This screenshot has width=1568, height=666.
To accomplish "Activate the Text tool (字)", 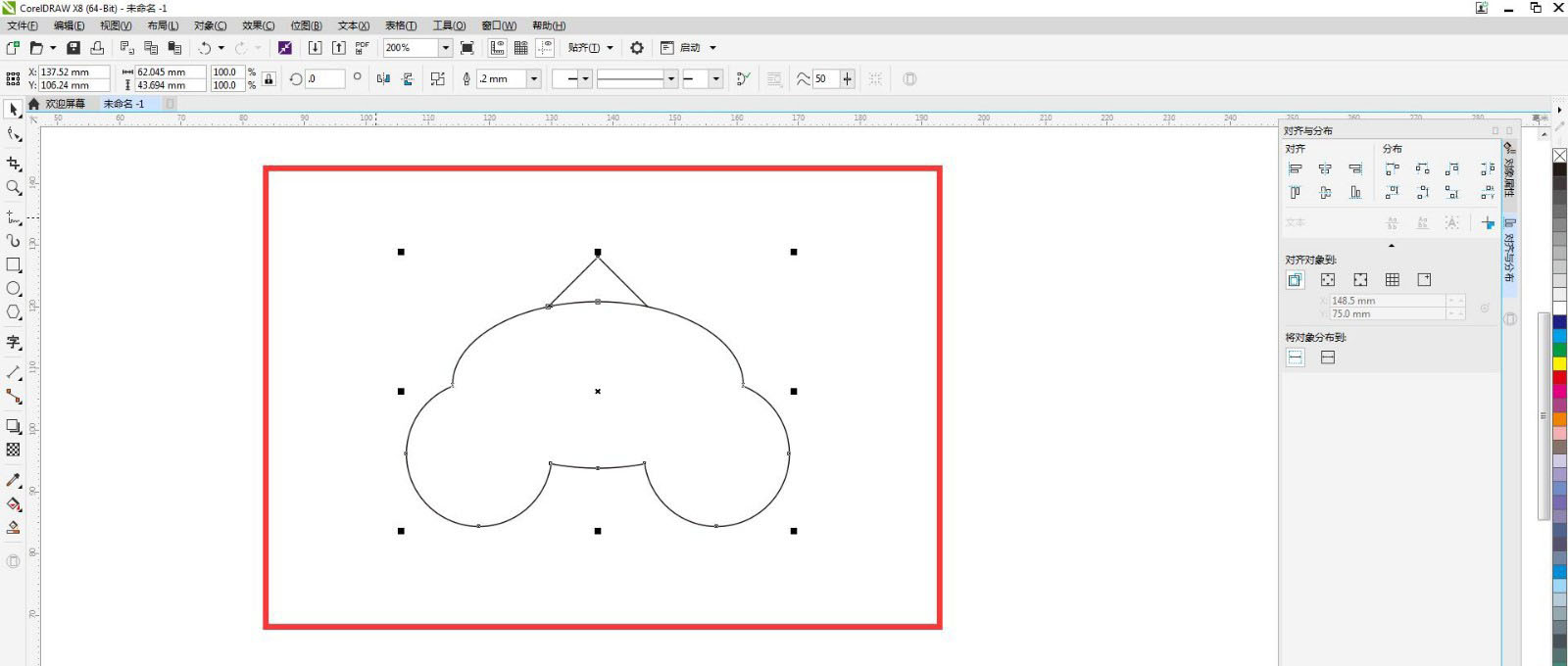I will [x=14, y=342].
